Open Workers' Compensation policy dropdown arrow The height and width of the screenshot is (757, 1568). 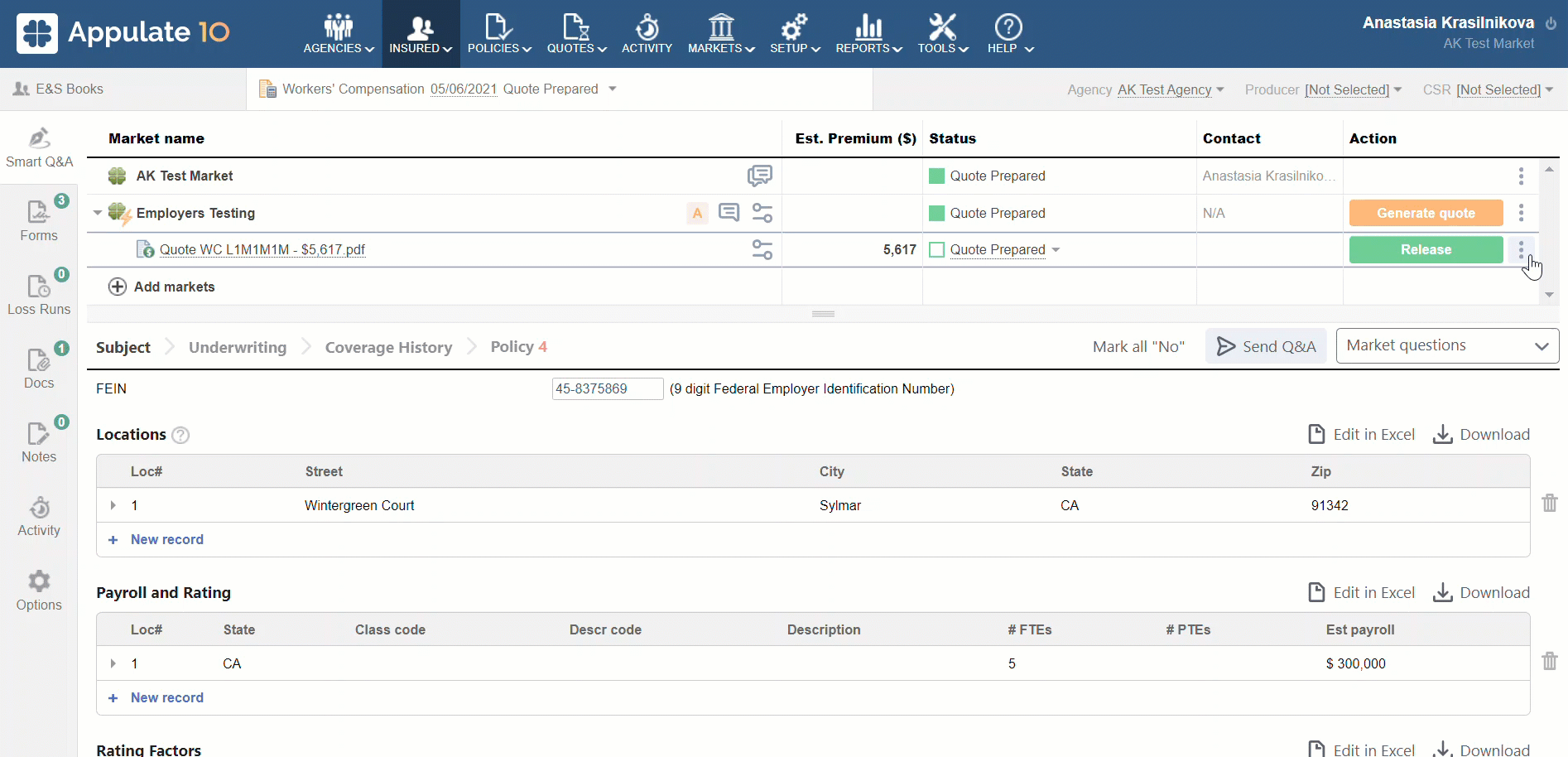(x=613, y=89)
